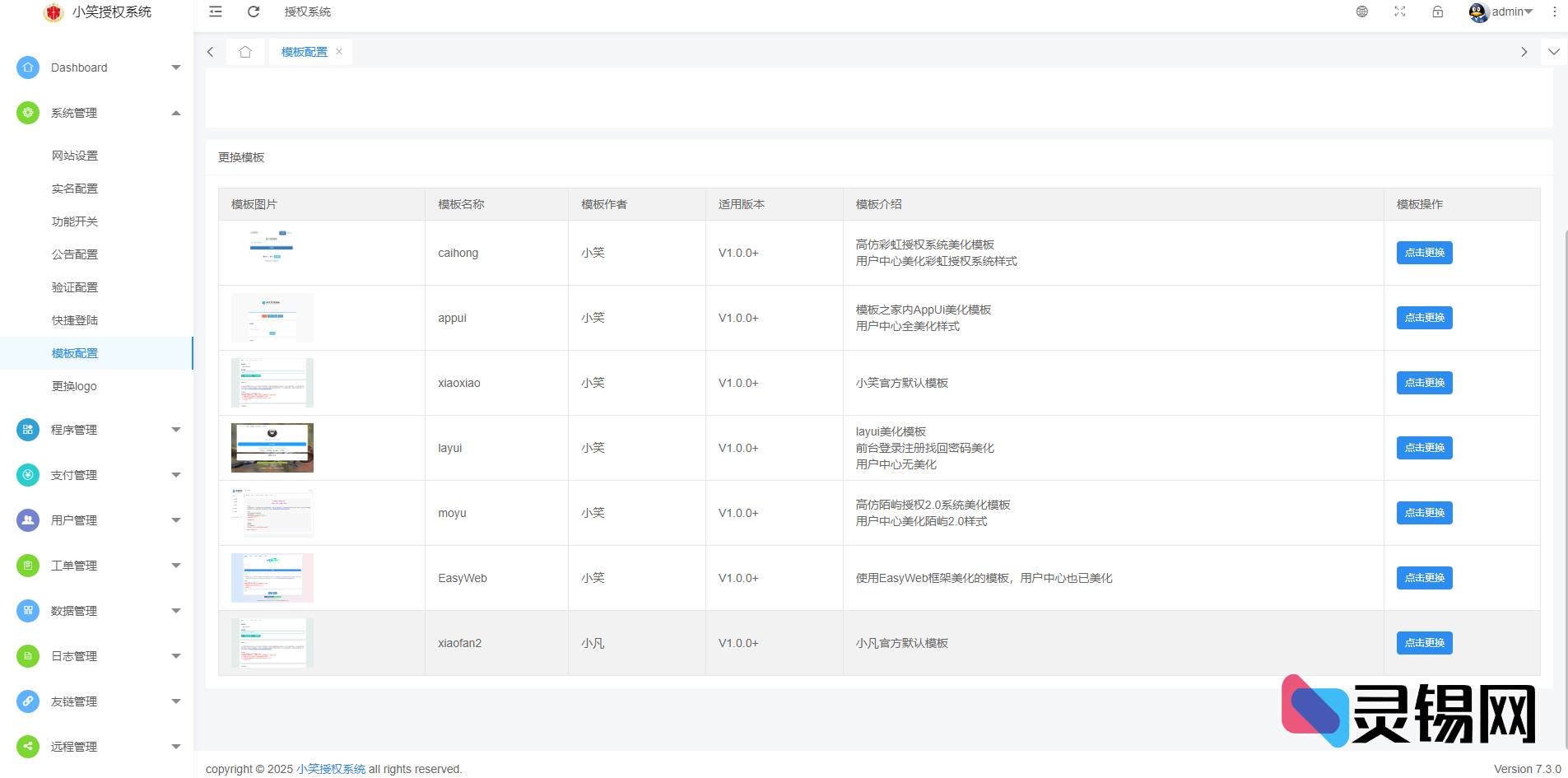Expand the 用户管理 sidebar menu

(97, 520)
